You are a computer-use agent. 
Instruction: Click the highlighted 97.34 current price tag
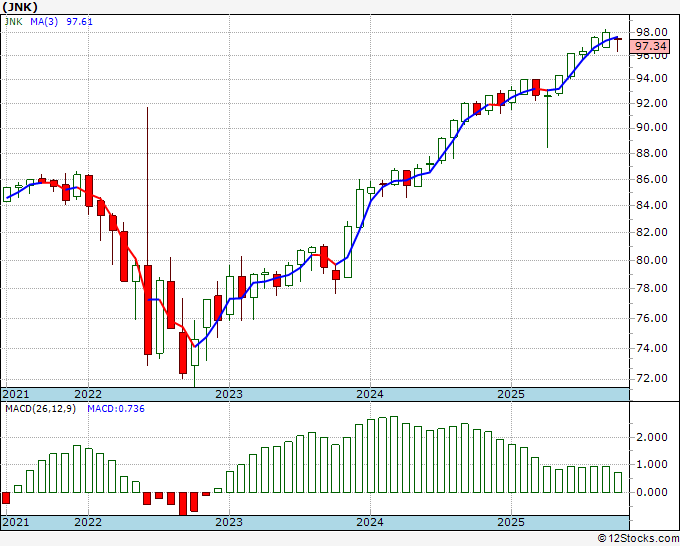(650, 46)
